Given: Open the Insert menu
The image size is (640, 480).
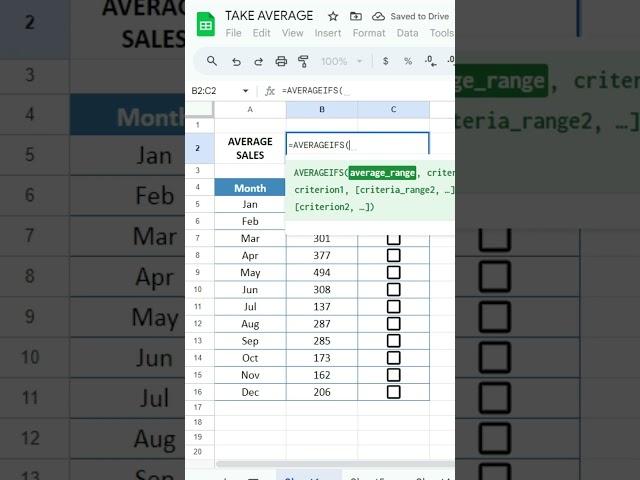Looking at the screenshot, I should [x=328, y=33].
